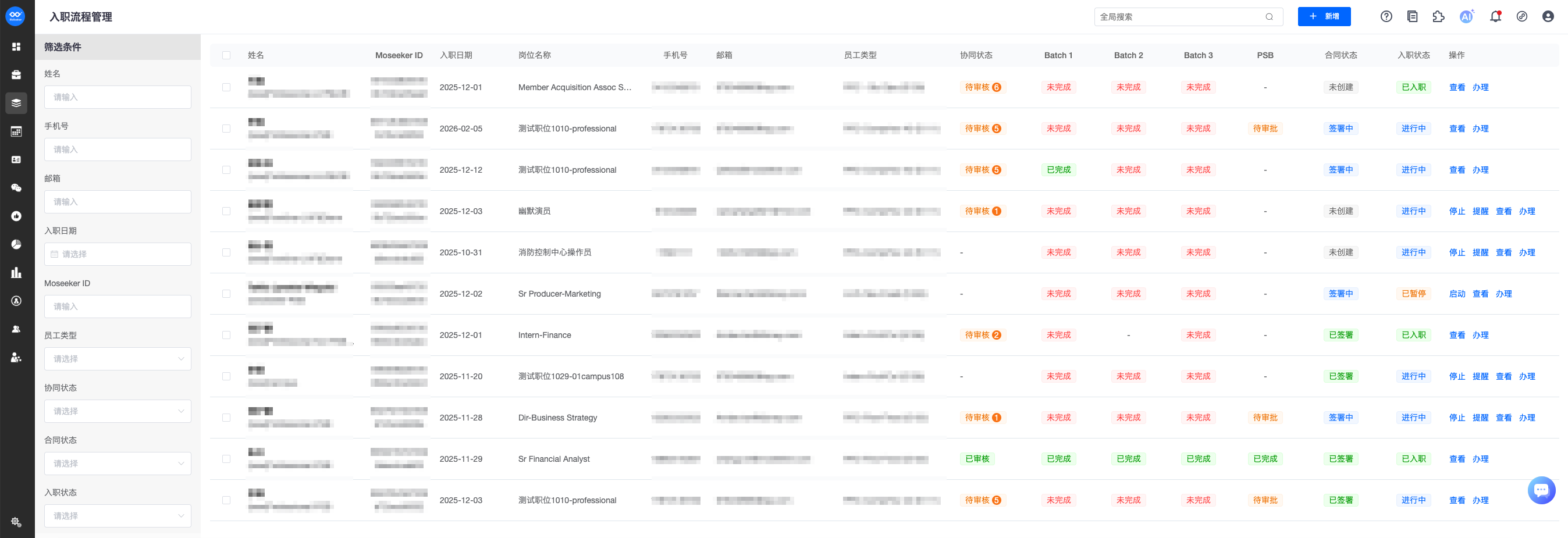
Task: Select the checkbox for 幽默演员 row
Action: [226, 211]
